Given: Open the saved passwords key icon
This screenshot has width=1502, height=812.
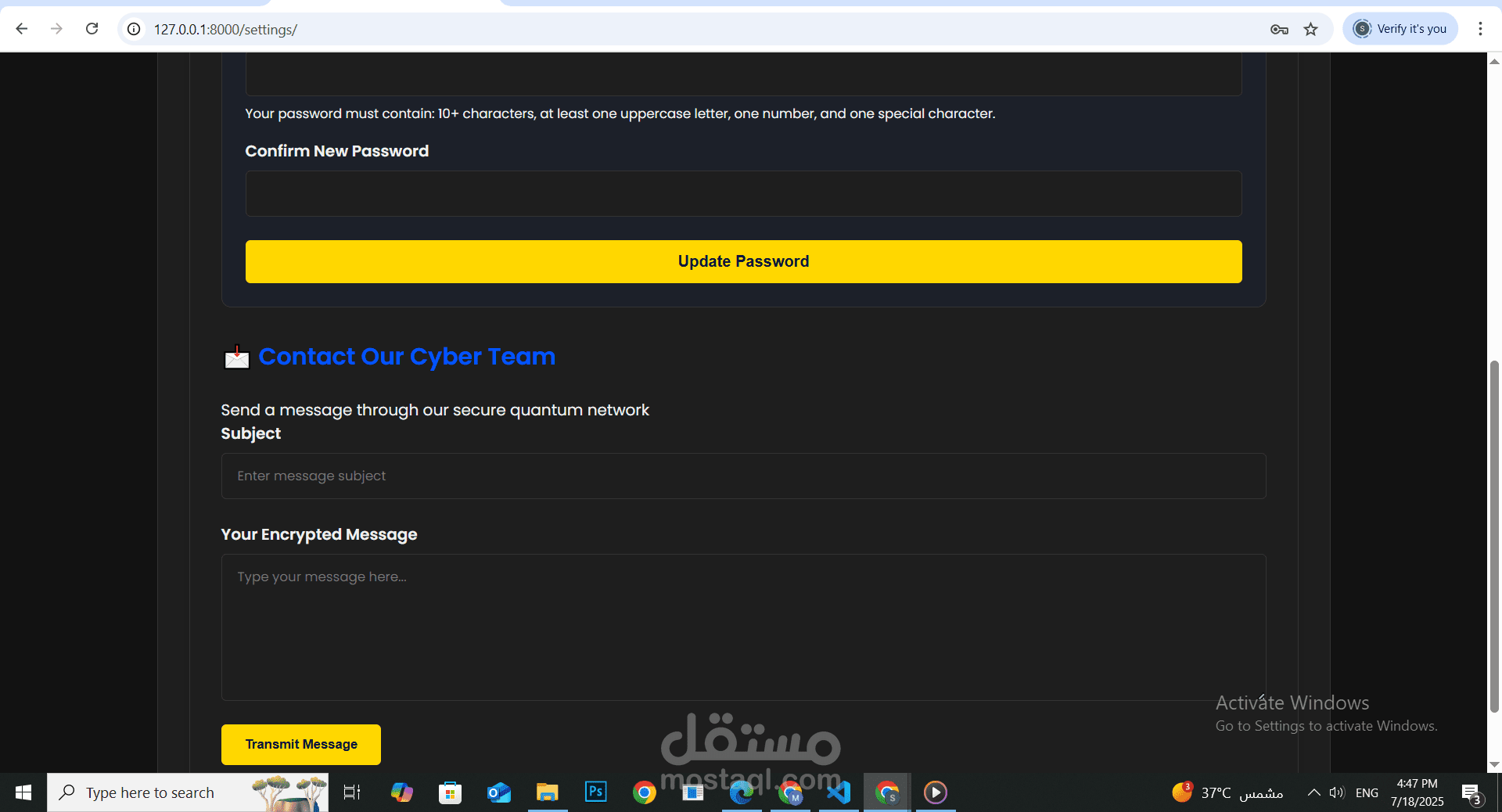Looking at the screenshot, I should point(1279,30).
